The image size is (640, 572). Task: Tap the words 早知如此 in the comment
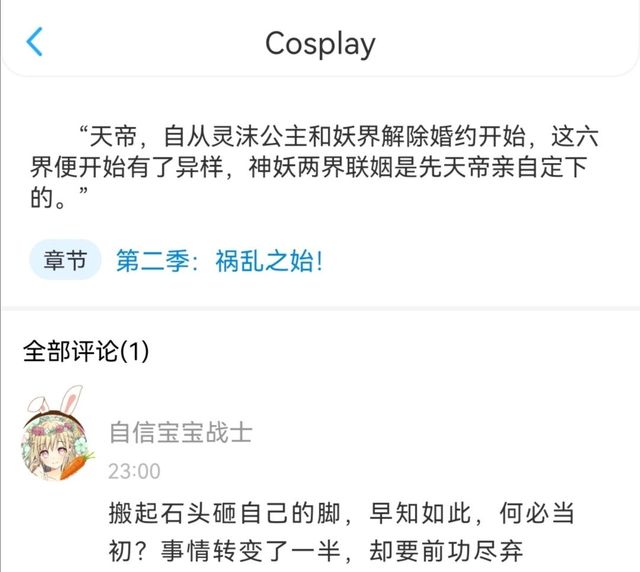[420, 513]
